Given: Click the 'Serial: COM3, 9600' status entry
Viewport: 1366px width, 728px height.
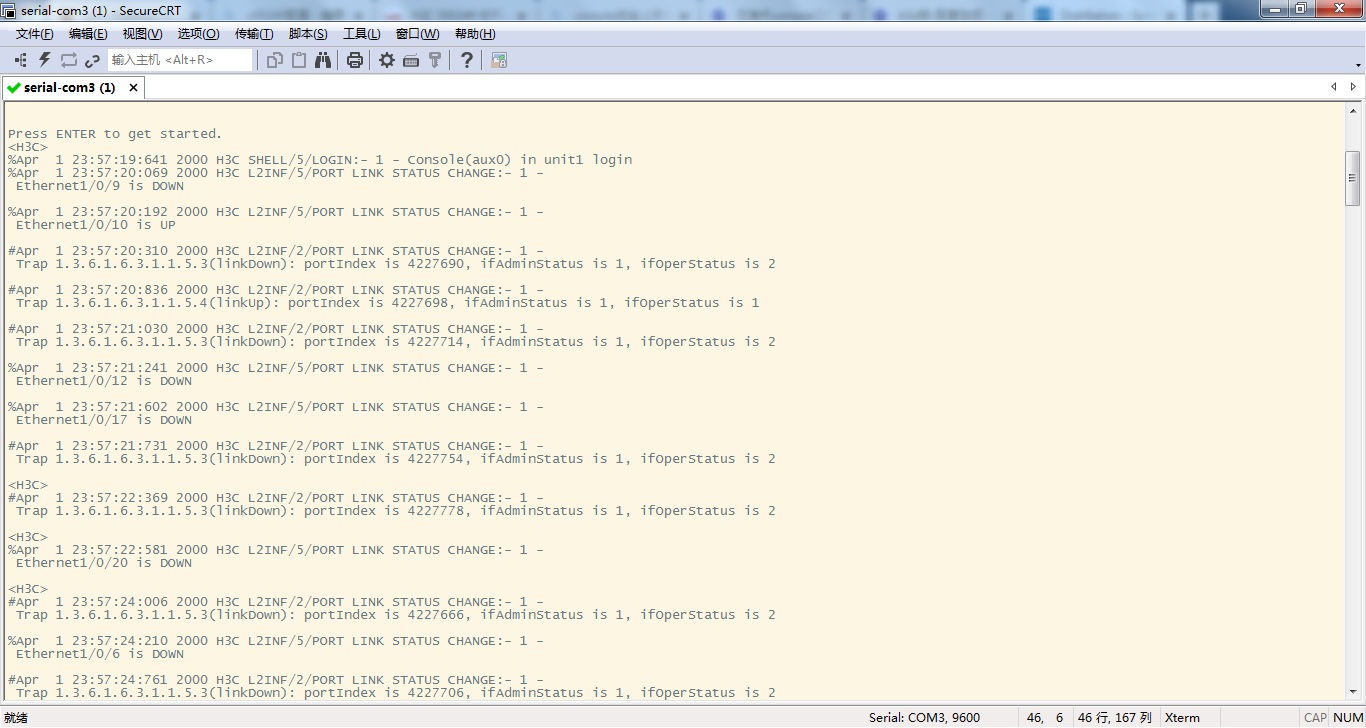Looking at the screenshot, I should (924, 718).
